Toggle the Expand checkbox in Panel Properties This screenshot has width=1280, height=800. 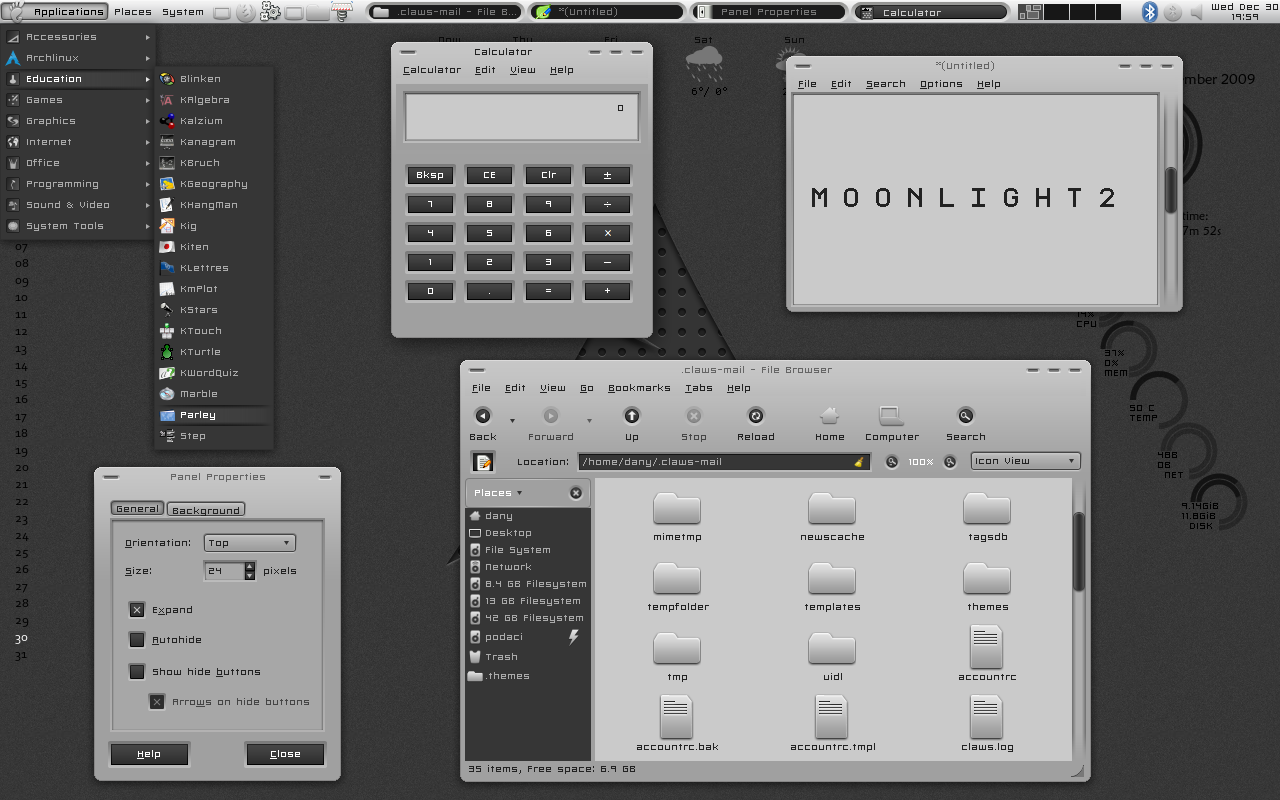[137, 610]
